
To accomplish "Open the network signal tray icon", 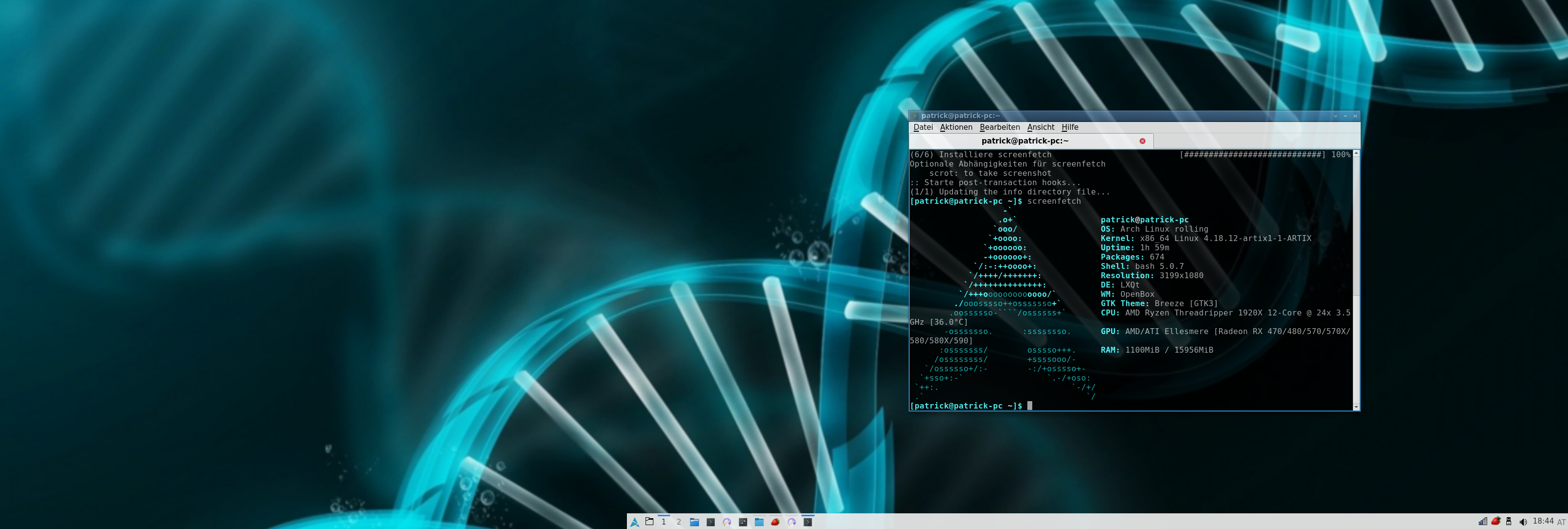I will point(1483,522).
